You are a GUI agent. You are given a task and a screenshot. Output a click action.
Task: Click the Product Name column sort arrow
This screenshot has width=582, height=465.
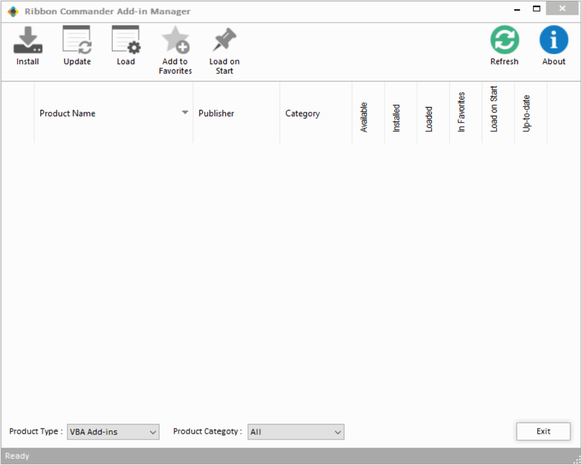[x=185, y=112]
